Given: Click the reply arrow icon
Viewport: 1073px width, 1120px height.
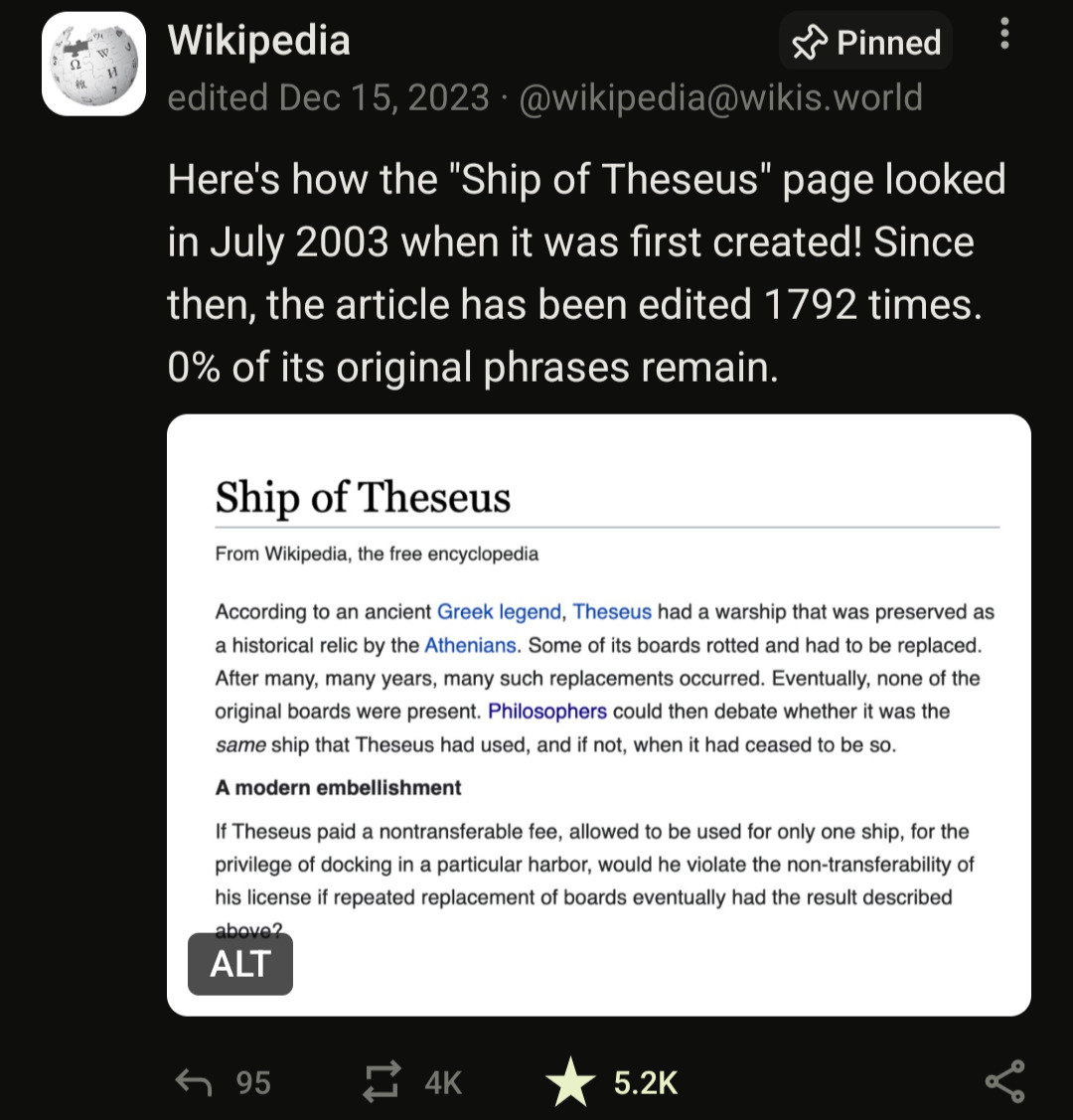Looking at the screenshot, I should pos(194,1081).
